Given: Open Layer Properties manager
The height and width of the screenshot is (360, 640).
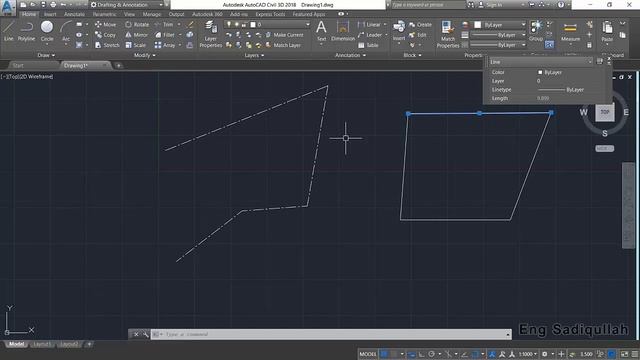Looking at the screenshot, I should point(211,35).
